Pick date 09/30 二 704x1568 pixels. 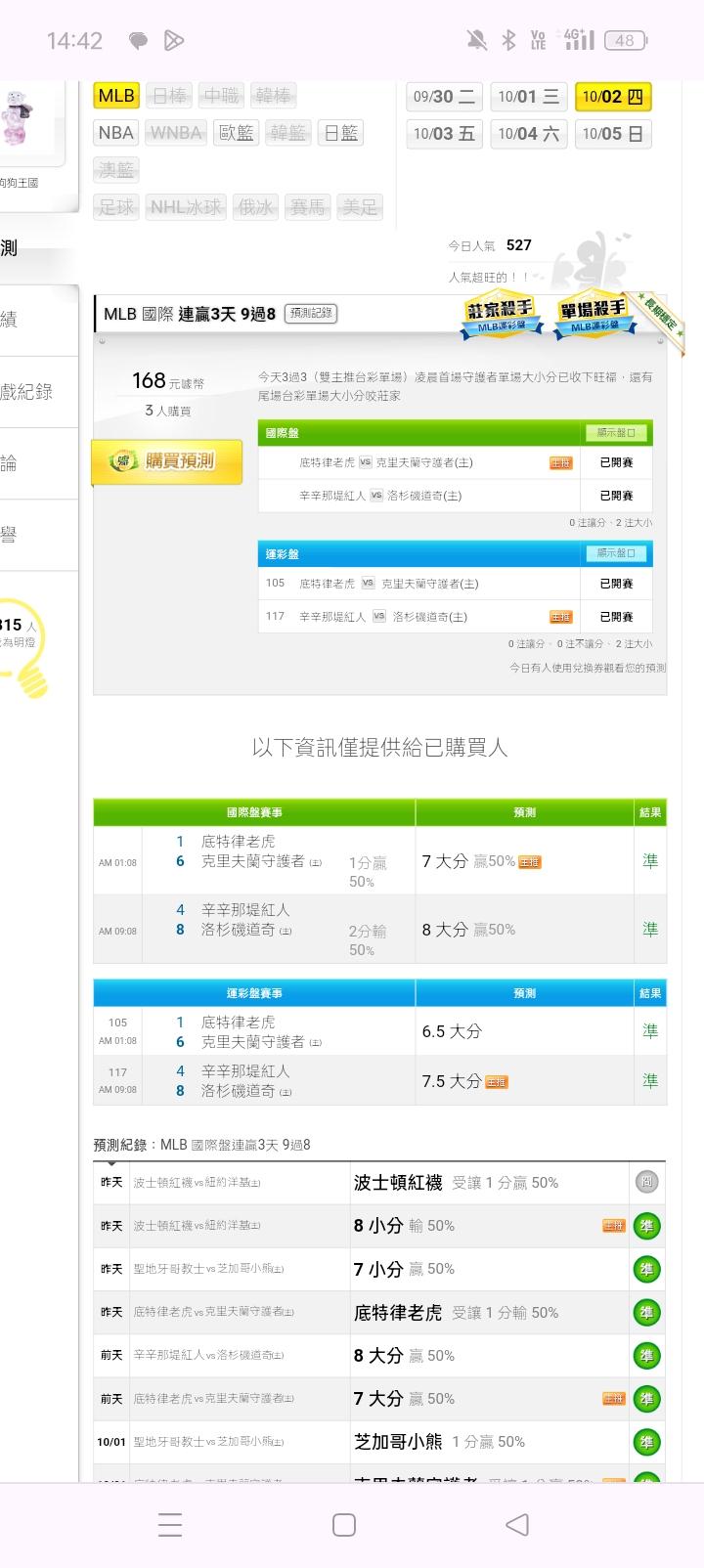coord(444,96)
